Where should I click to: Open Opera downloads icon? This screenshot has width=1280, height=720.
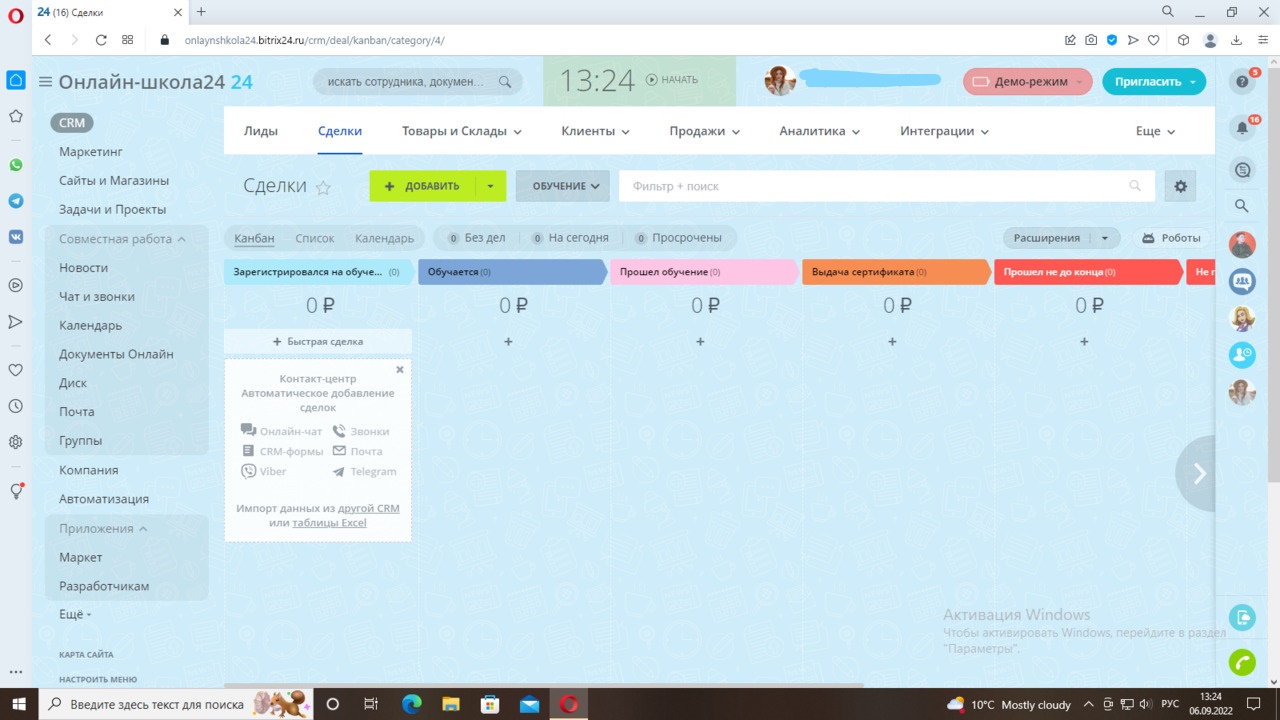pyautogui.click(x=1237, y=40)
